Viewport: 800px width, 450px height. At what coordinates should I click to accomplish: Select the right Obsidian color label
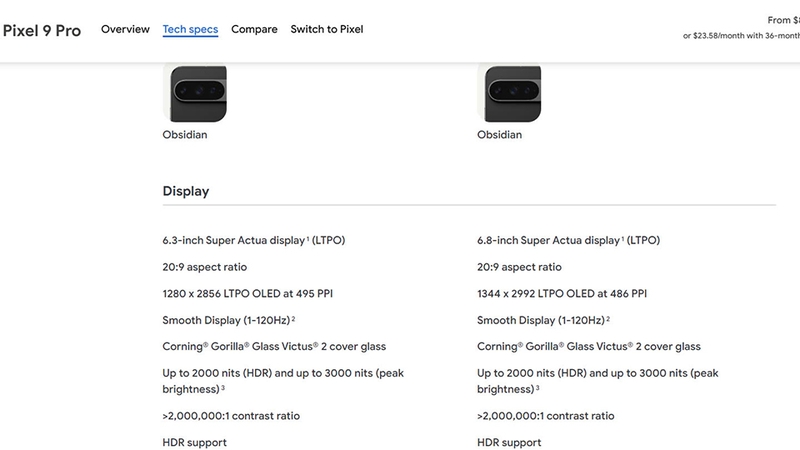coord(499,135)
